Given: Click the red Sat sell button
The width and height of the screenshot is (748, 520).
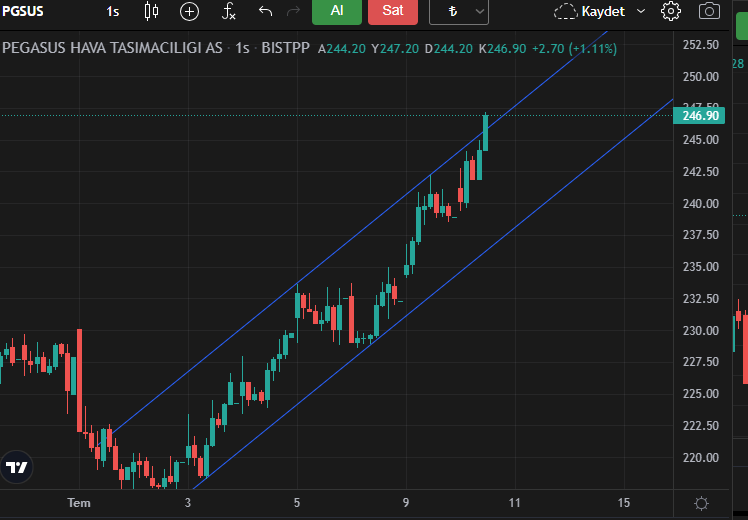Looking at the screenshot, I should [393, 11].
